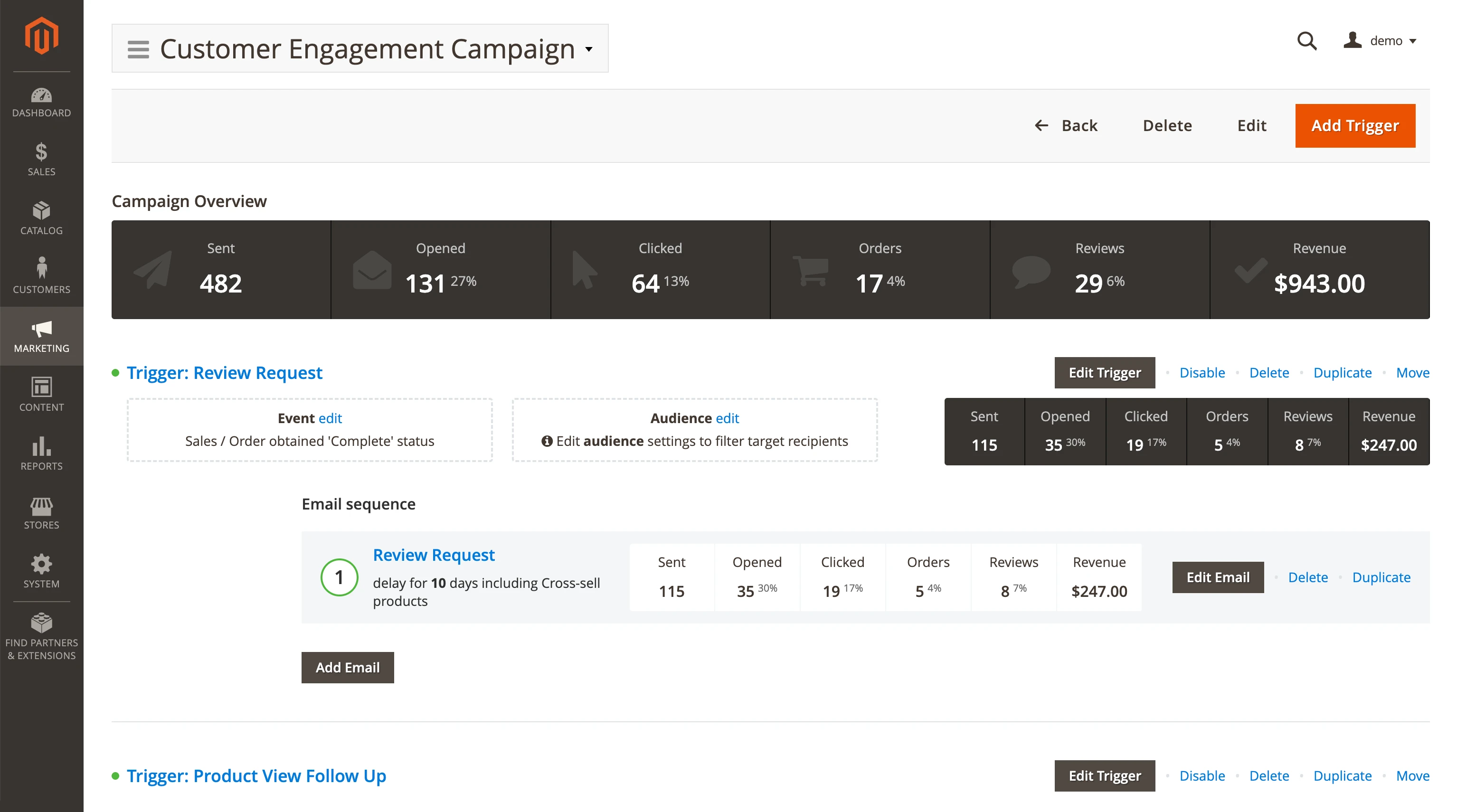
Task: Open the Sales dollar icon
Action: 41,152
